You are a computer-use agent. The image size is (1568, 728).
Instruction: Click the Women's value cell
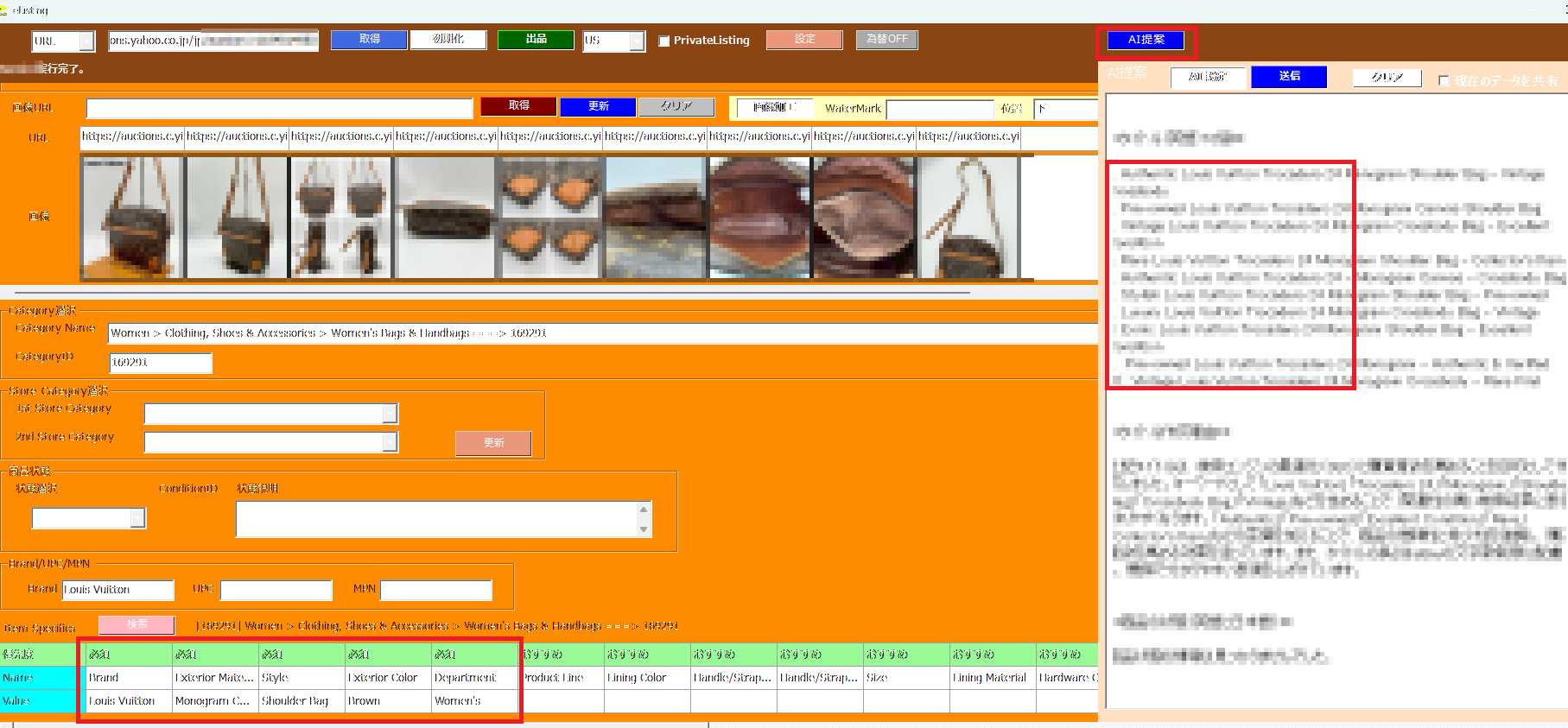tap(474, 701)
